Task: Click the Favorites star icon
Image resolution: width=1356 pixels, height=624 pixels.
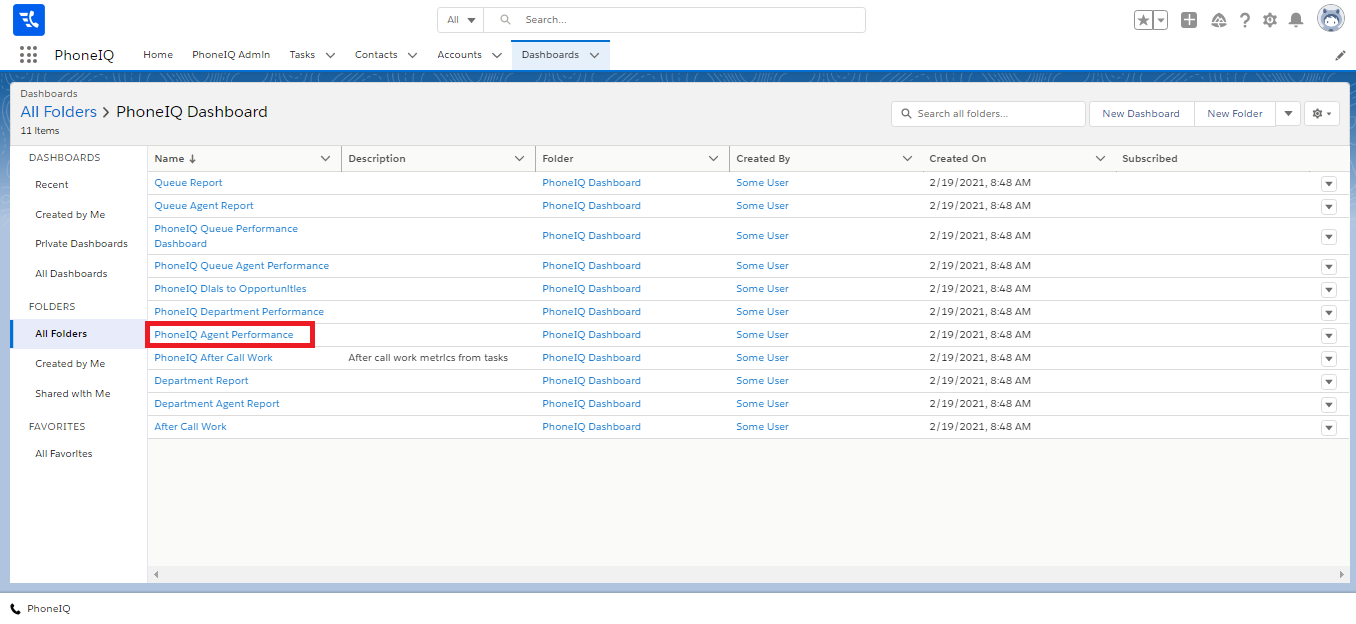Action: pos(1144,20)
